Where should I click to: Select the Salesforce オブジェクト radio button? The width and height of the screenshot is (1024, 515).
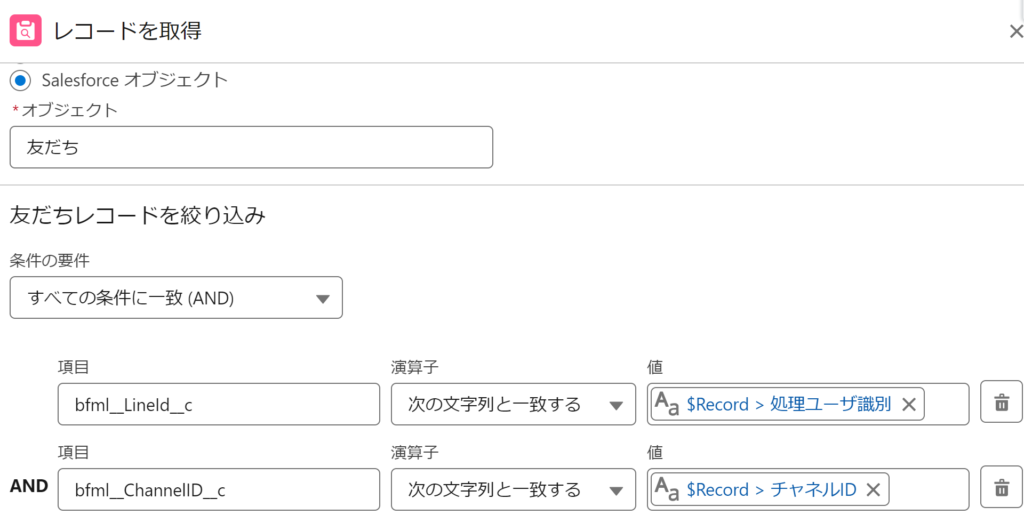coord(20,79)
